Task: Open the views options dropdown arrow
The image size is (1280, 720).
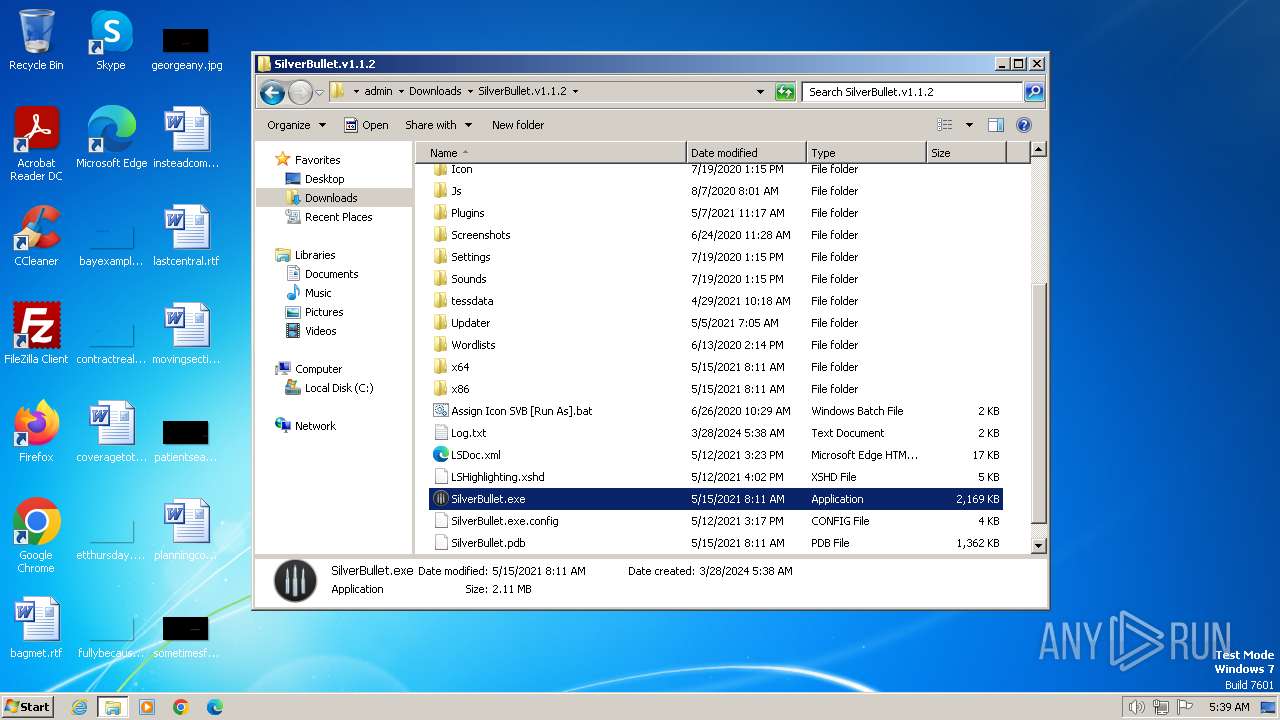Action: [x=969, y=125]
